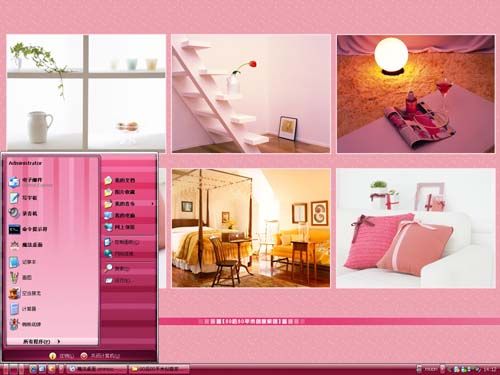
Task: Click the Internet Explorer quick launch icon
Action: coord(33,369)
